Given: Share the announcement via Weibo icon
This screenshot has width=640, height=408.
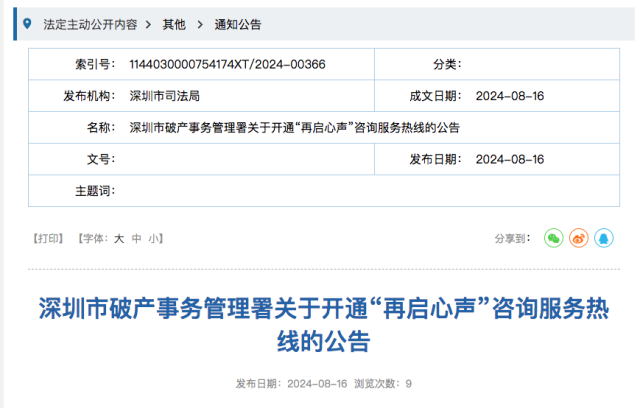Looking at the screenshot, I should click(579, 238).
